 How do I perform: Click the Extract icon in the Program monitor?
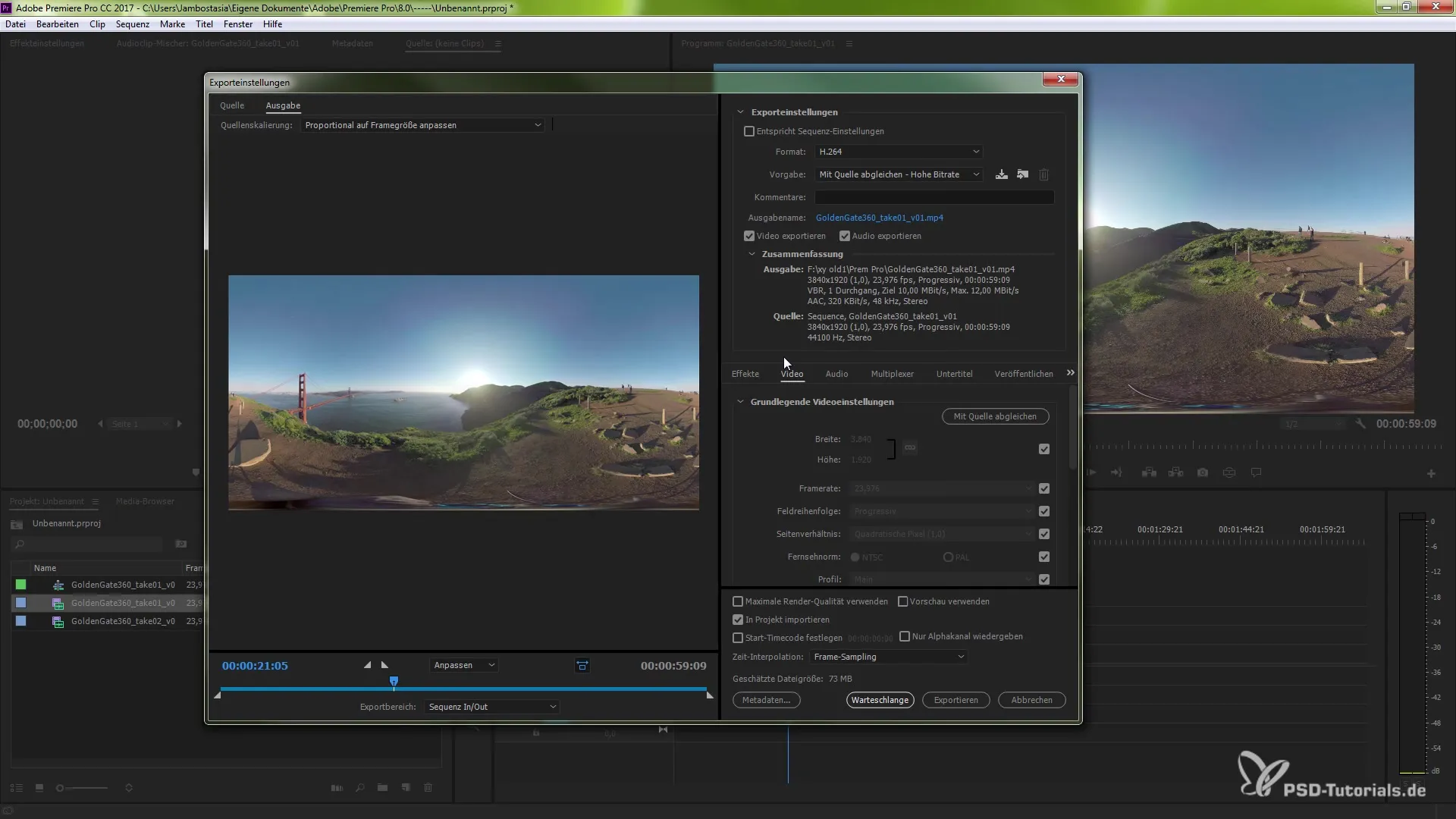click(1176, 472)
